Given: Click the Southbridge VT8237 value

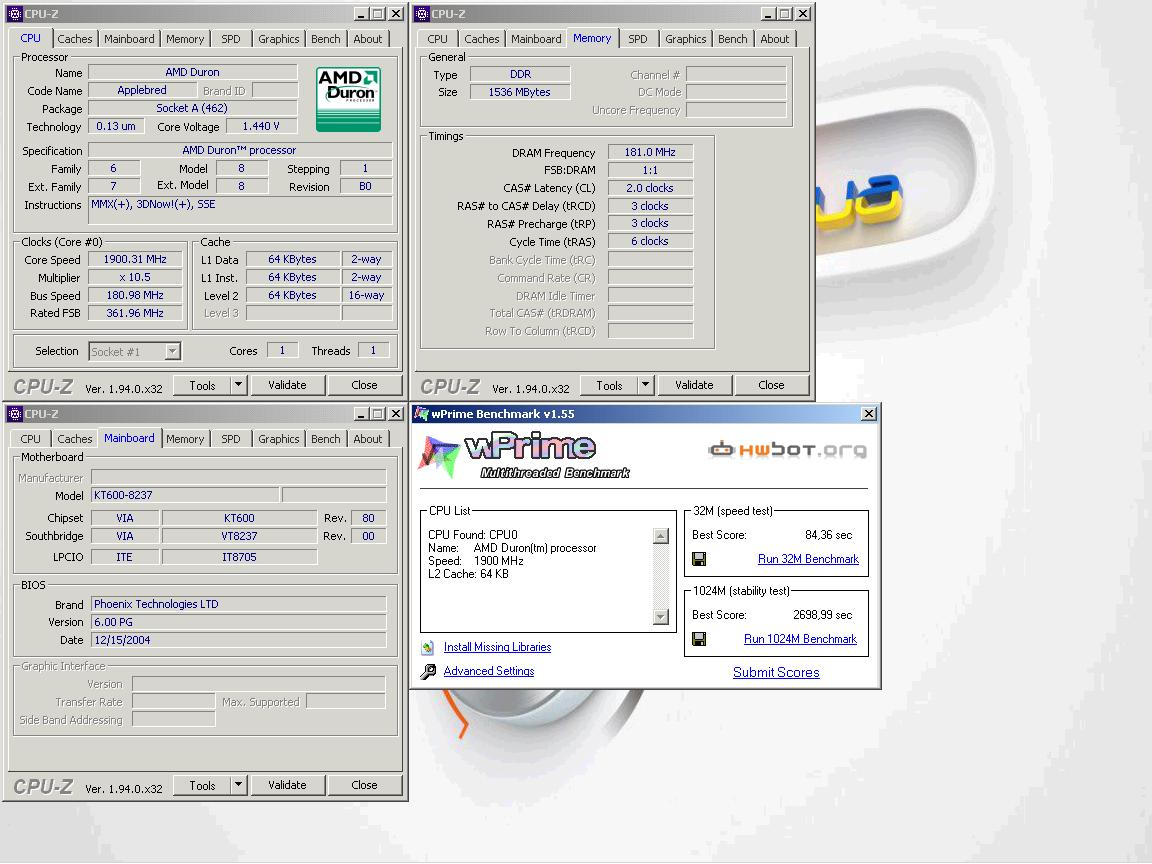Looking at the screenshot, I should [x=239, y=536].
